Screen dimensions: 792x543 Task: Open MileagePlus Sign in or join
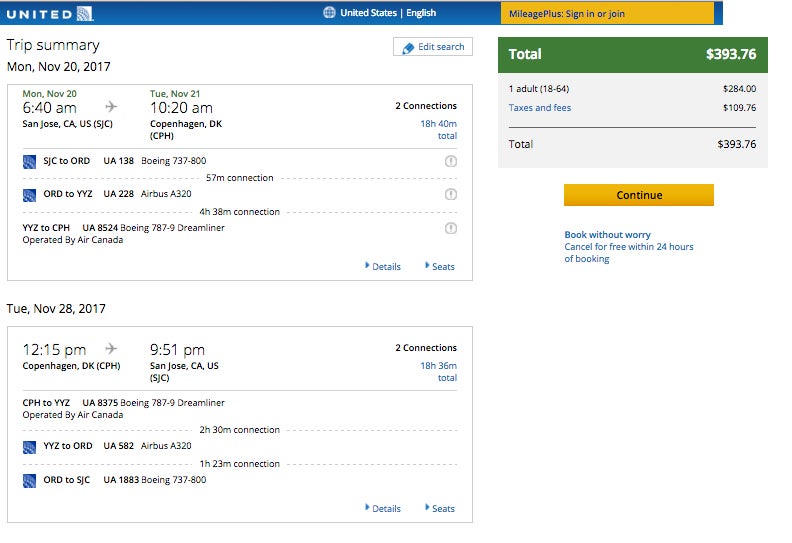[x=607, y=14]
